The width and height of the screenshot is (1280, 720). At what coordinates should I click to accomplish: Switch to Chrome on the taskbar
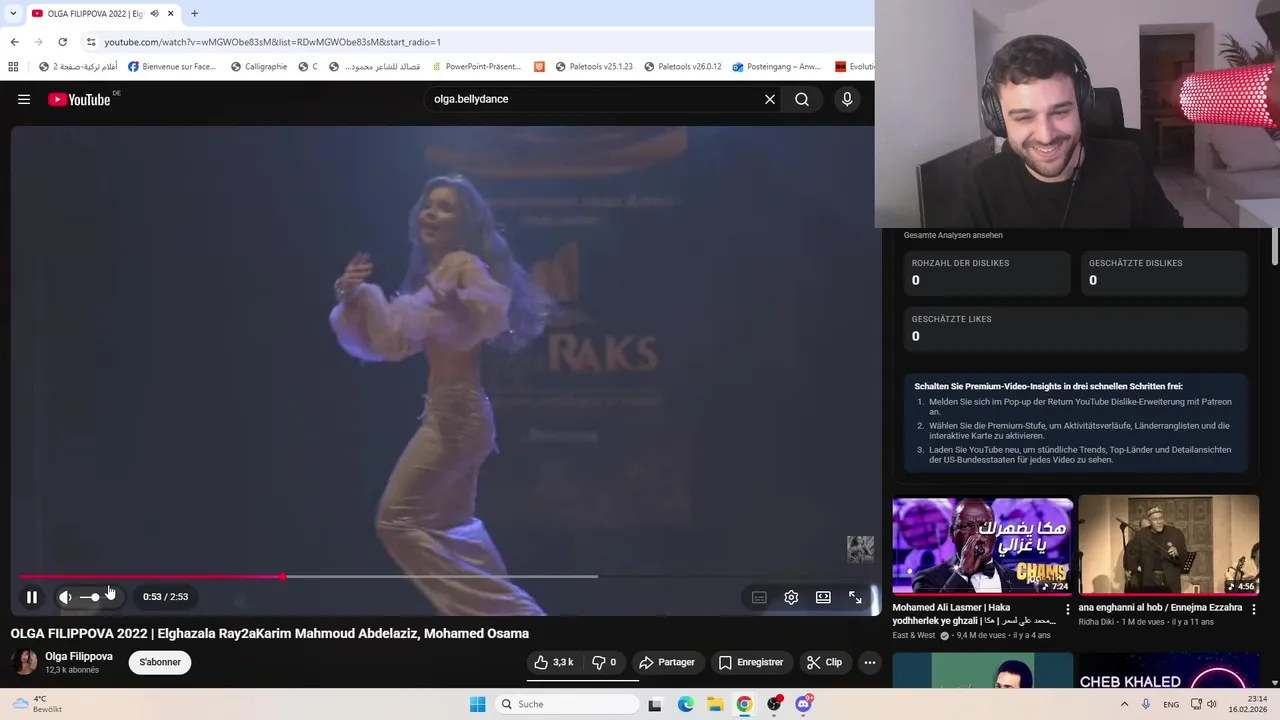[x=744, y=704]
